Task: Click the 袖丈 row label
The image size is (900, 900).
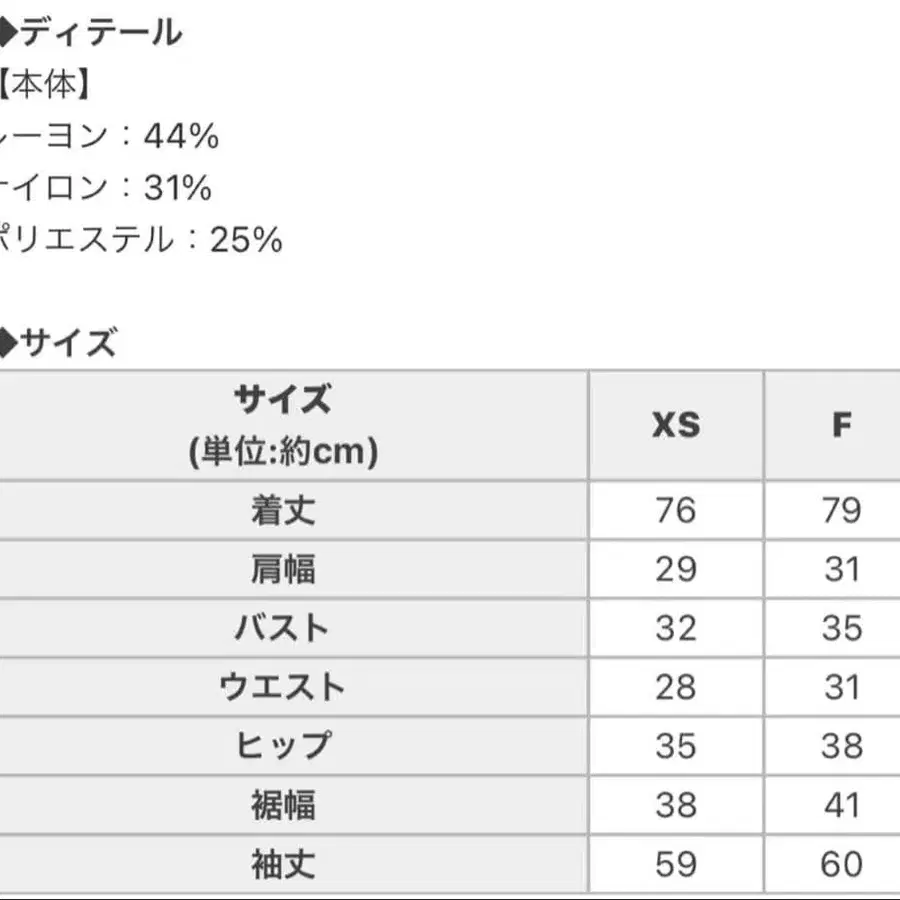Action: tap(283, 864)
